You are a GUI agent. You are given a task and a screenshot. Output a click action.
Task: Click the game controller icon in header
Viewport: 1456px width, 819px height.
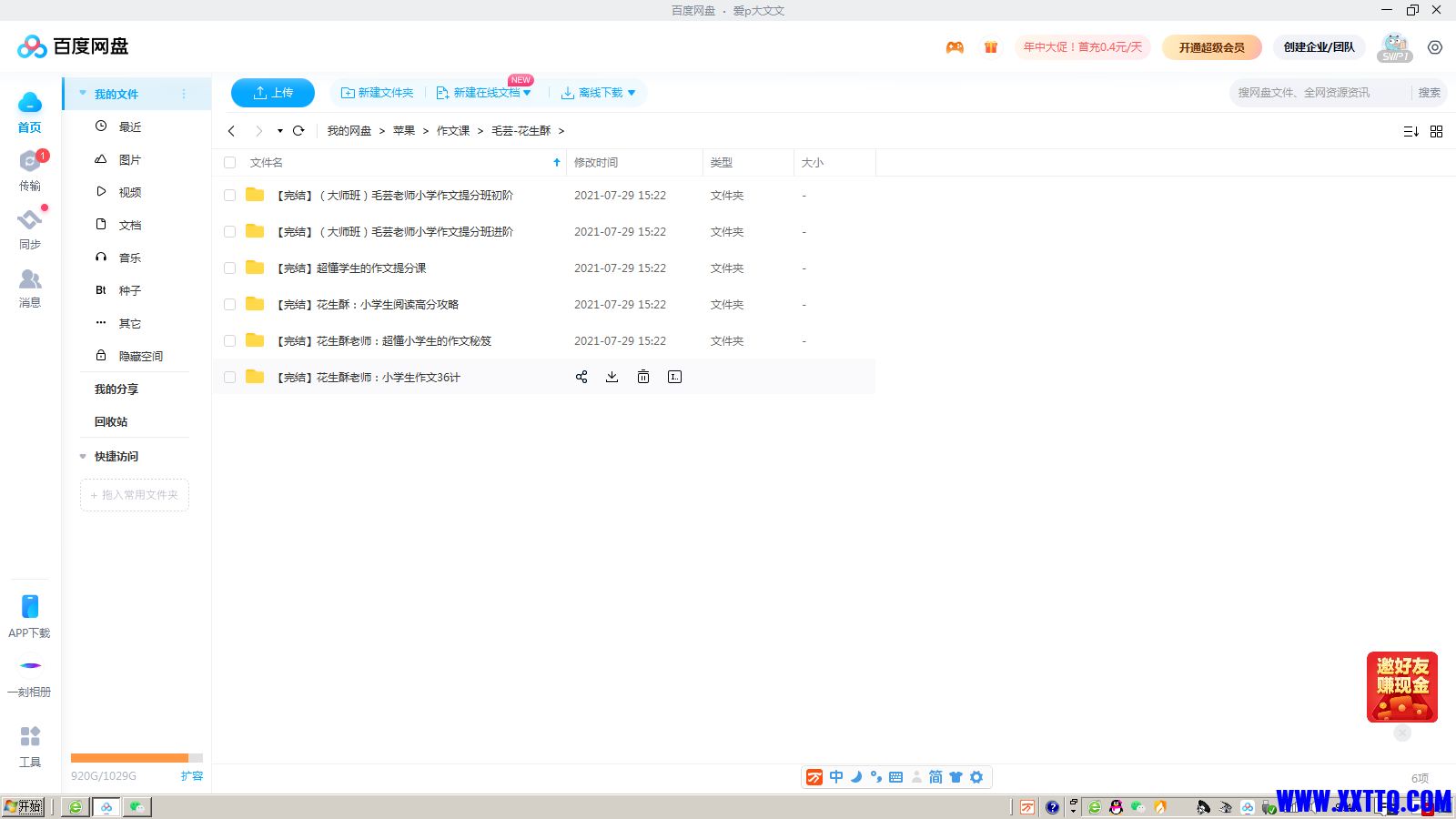pos(955,47)
